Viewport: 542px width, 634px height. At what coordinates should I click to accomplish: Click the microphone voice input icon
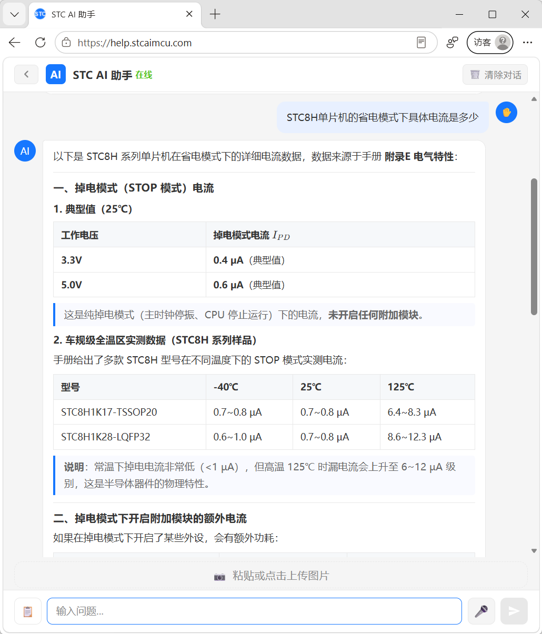tap(481, 611)
